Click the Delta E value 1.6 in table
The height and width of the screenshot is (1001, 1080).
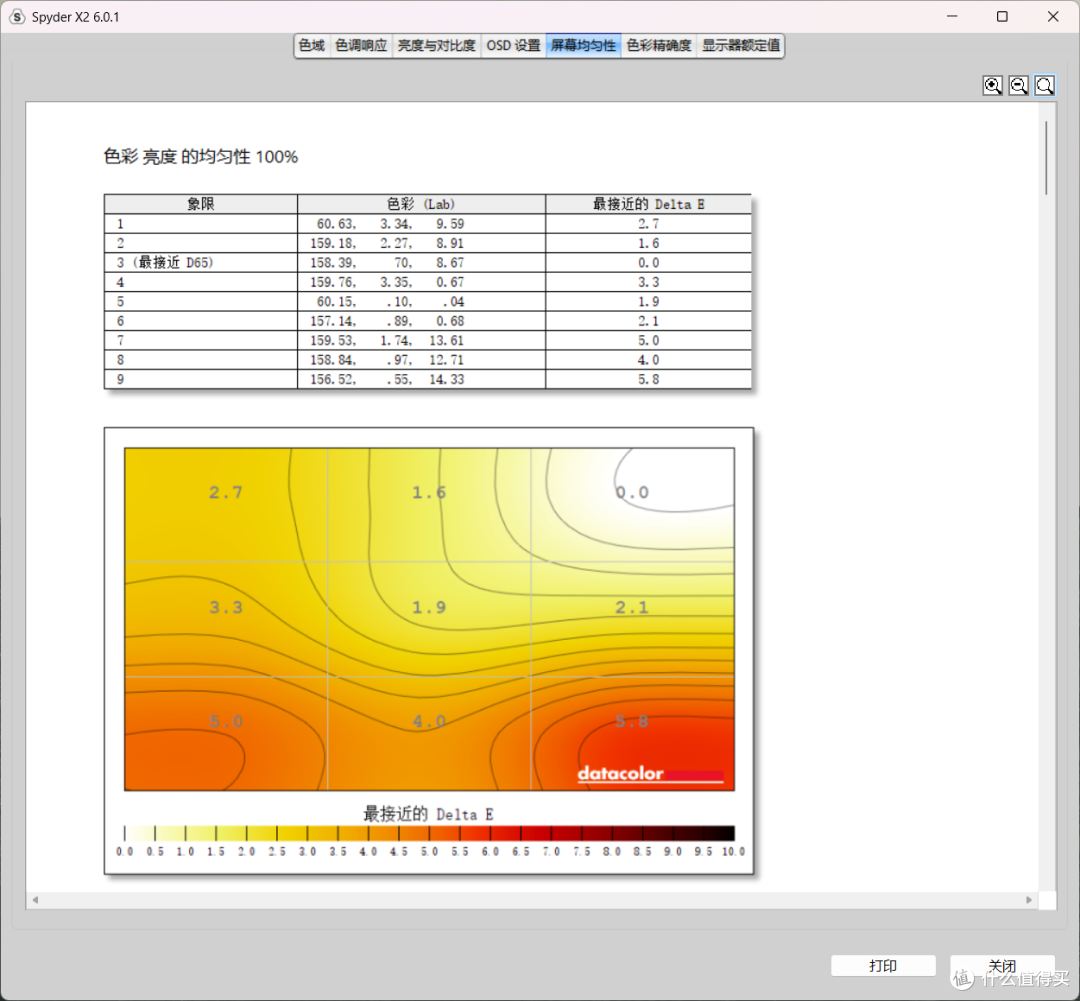pos(649,243)
